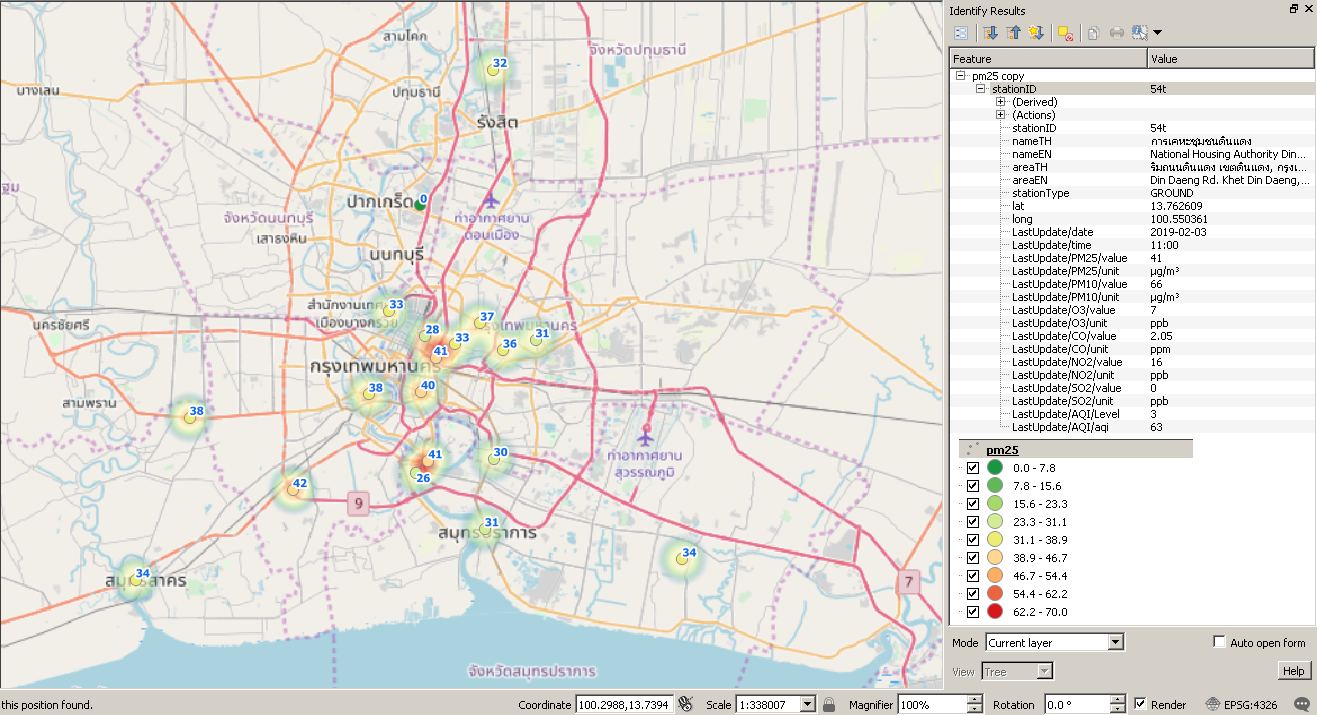Open the attribute form from Identify Results

[962, 32]
